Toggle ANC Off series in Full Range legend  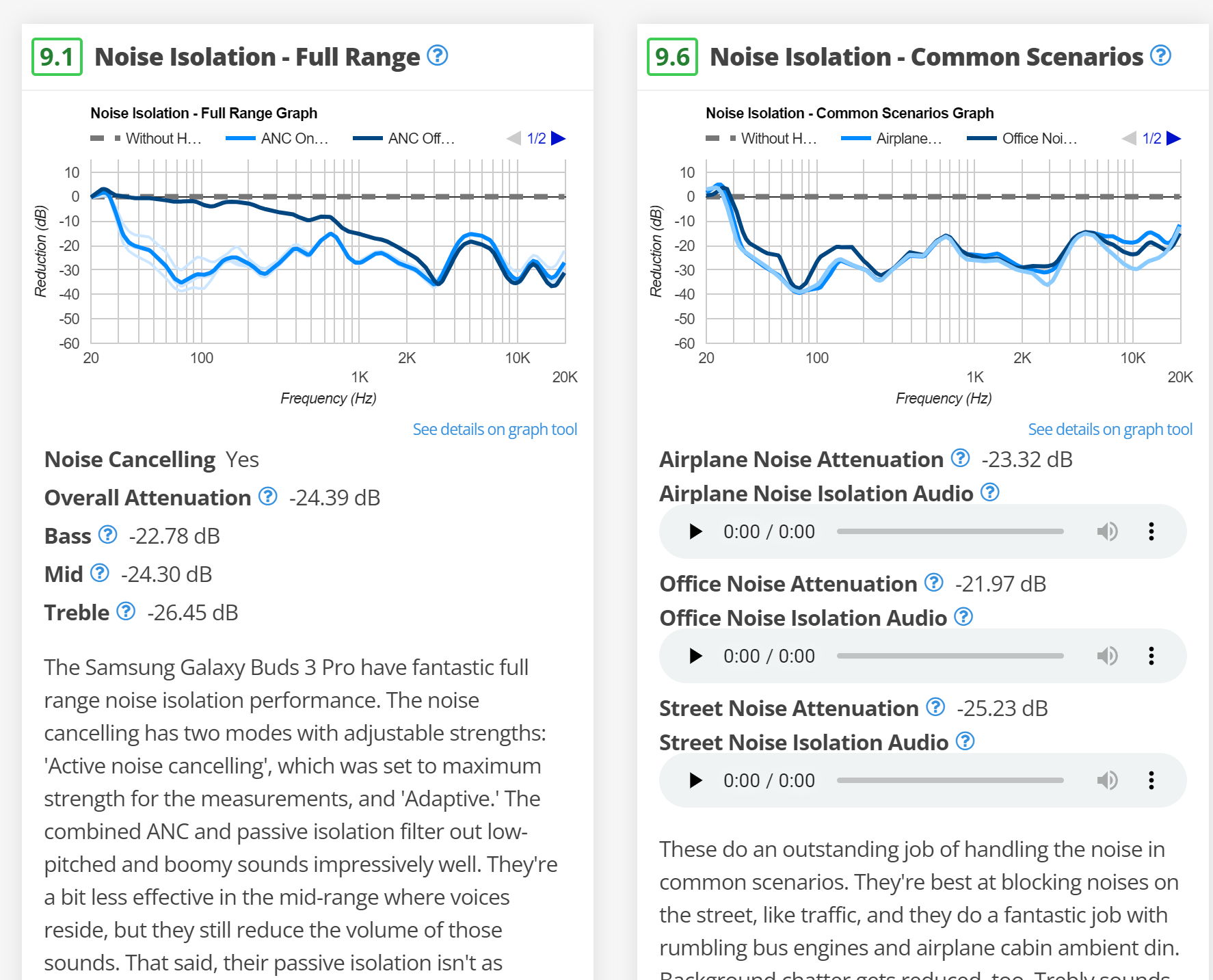pyautogui.click(x=404, y=139)
